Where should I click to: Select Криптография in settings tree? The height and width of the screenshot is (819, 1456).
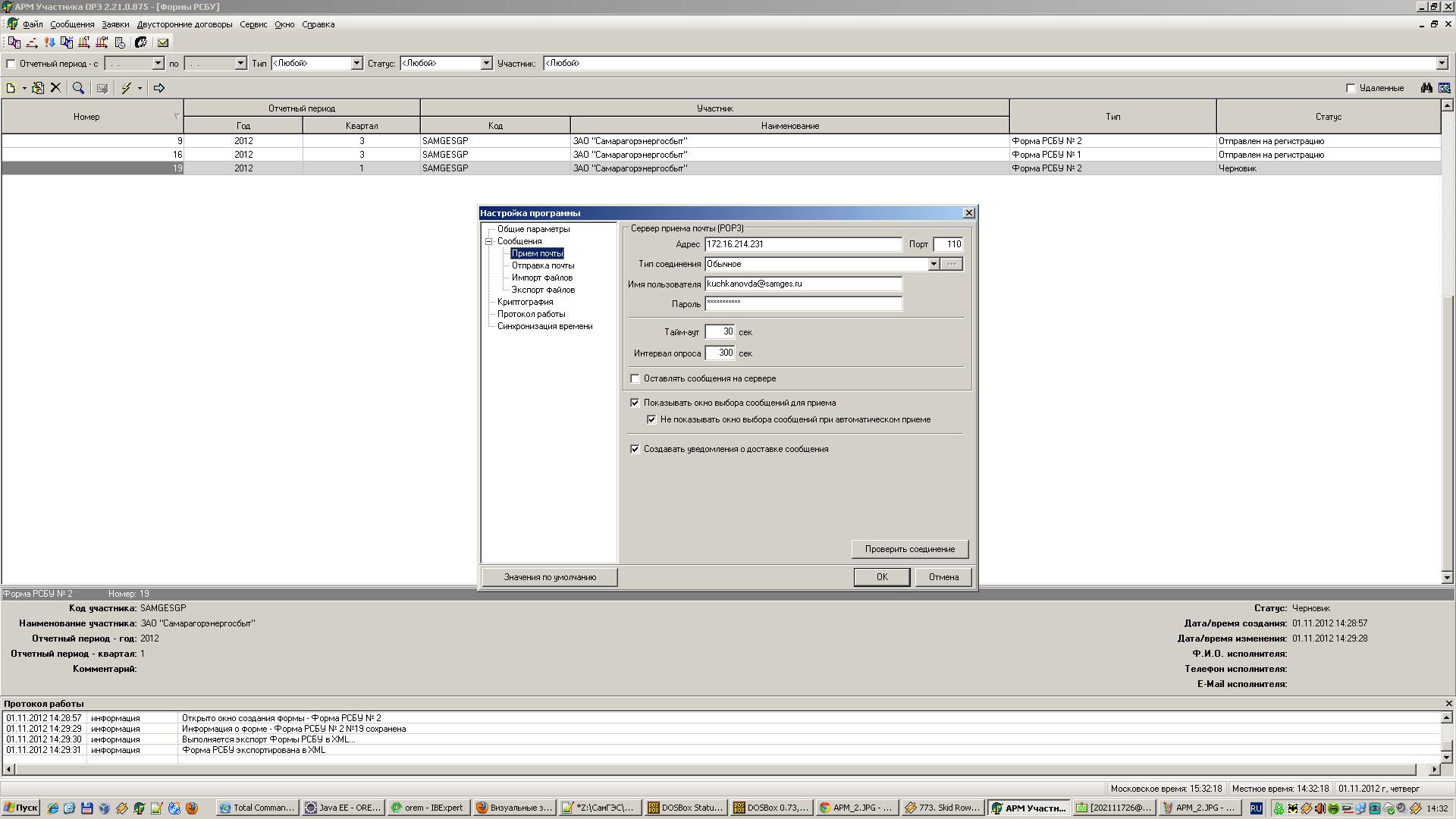point(526,302)
